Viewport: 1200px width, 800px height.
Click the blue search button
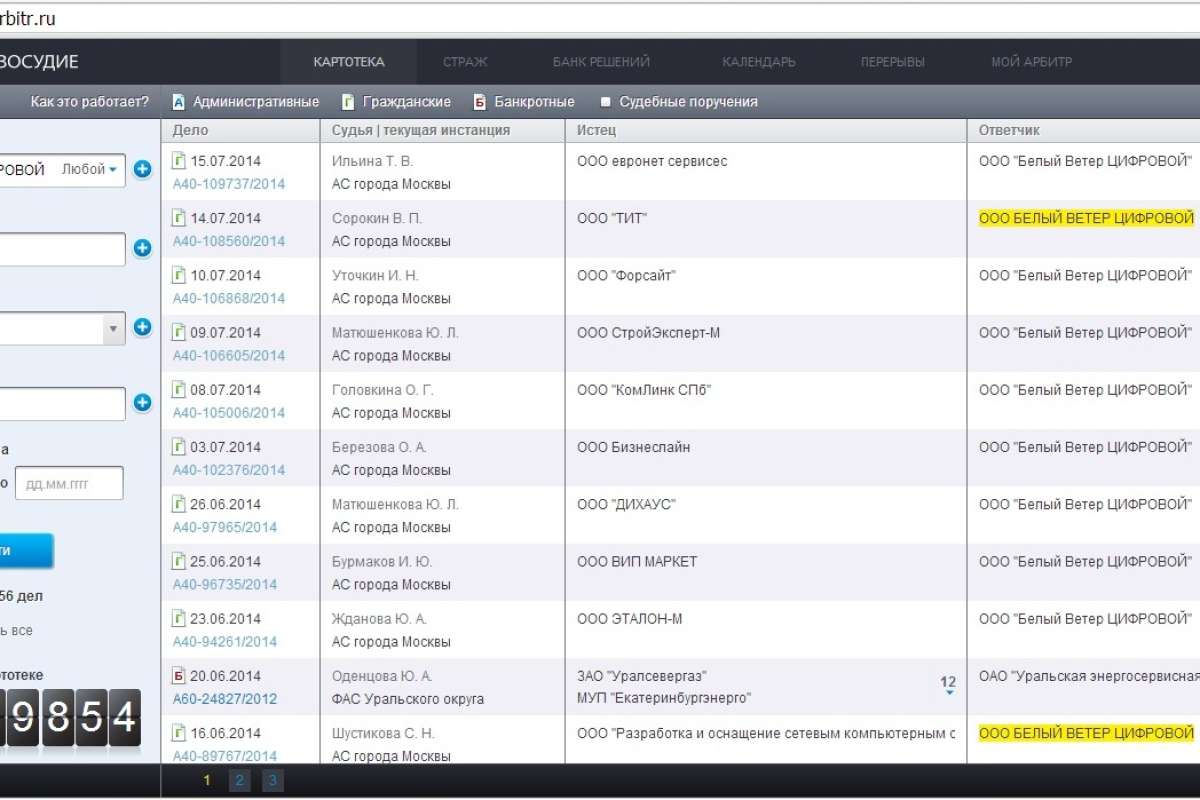point(27,550)
